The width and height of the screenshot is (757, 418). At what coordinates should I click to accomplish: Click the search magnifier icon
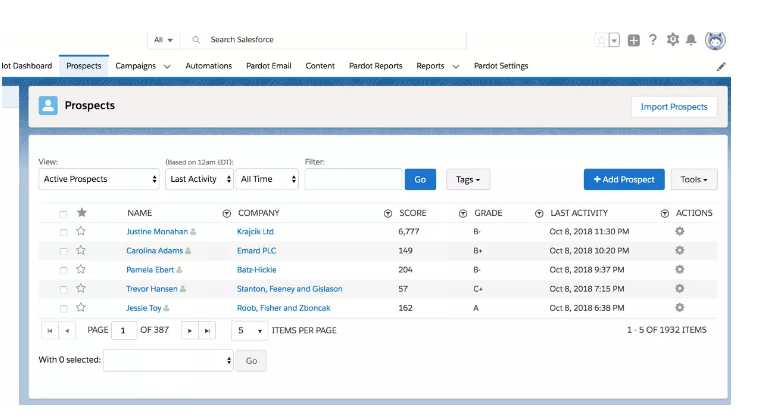click(196, 40)
